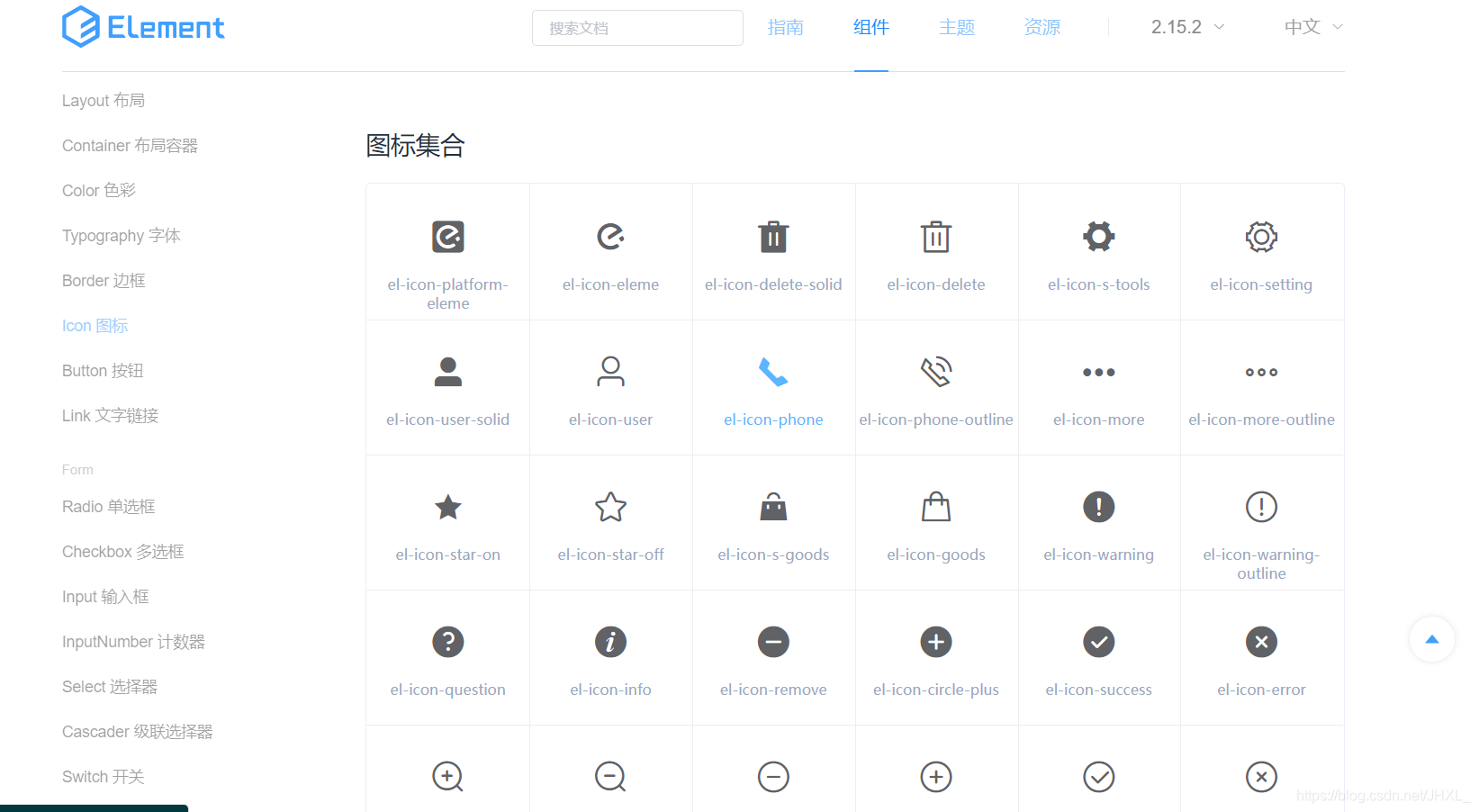Viewport: 1479px width, 812px height.
Task: Navigate to Cascader 级联选择器 page
Action: coord(138,732)
